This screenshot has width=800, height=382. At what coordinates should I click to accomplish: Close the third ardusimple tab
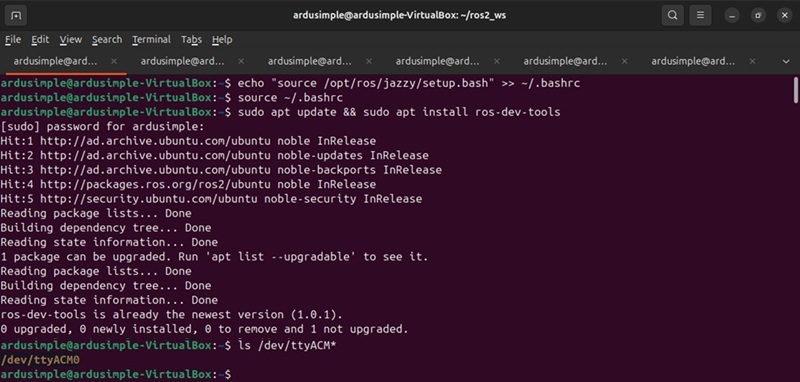tap(368, 61)
